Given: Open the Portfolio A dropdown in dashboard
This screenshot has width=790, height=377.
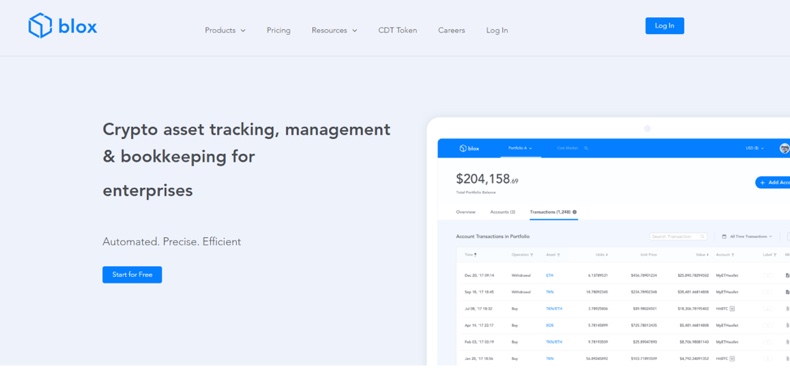Looking at the screenshot, I should [520, 148].
